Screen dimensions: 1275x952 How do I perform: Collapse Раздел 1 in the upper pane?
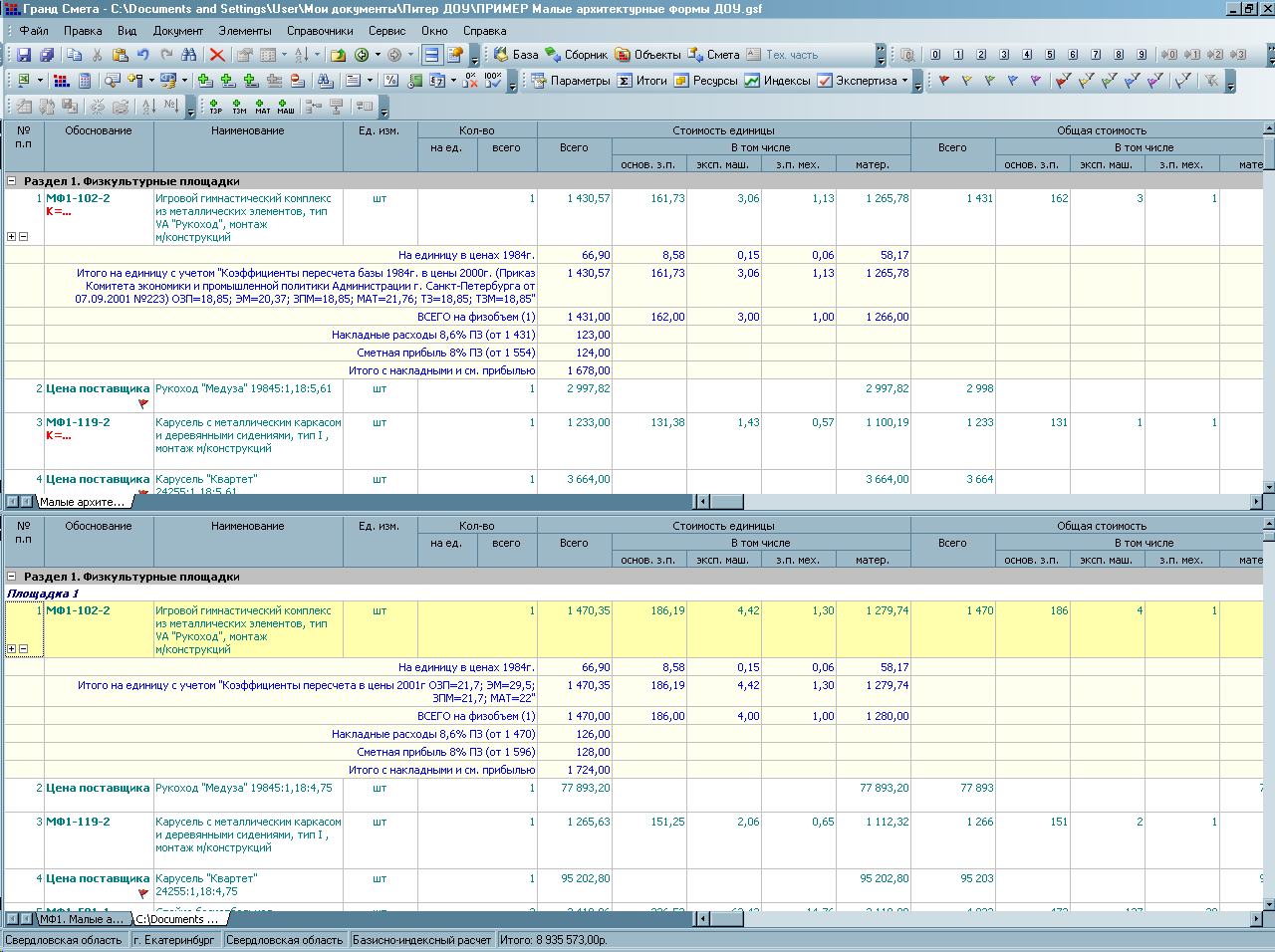point(12,181)
